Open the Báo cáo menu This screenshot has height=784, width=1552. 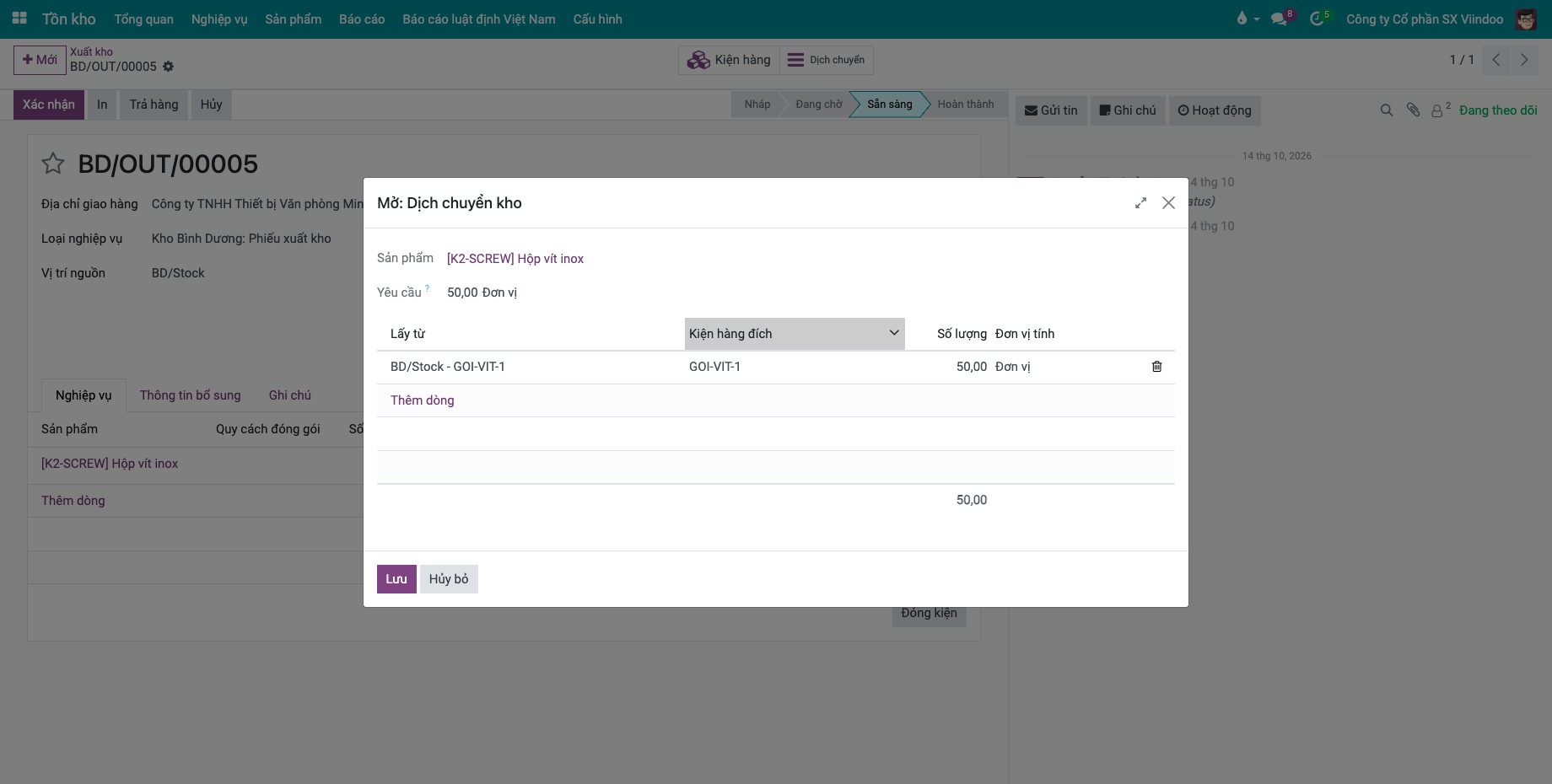coord(362,19)
